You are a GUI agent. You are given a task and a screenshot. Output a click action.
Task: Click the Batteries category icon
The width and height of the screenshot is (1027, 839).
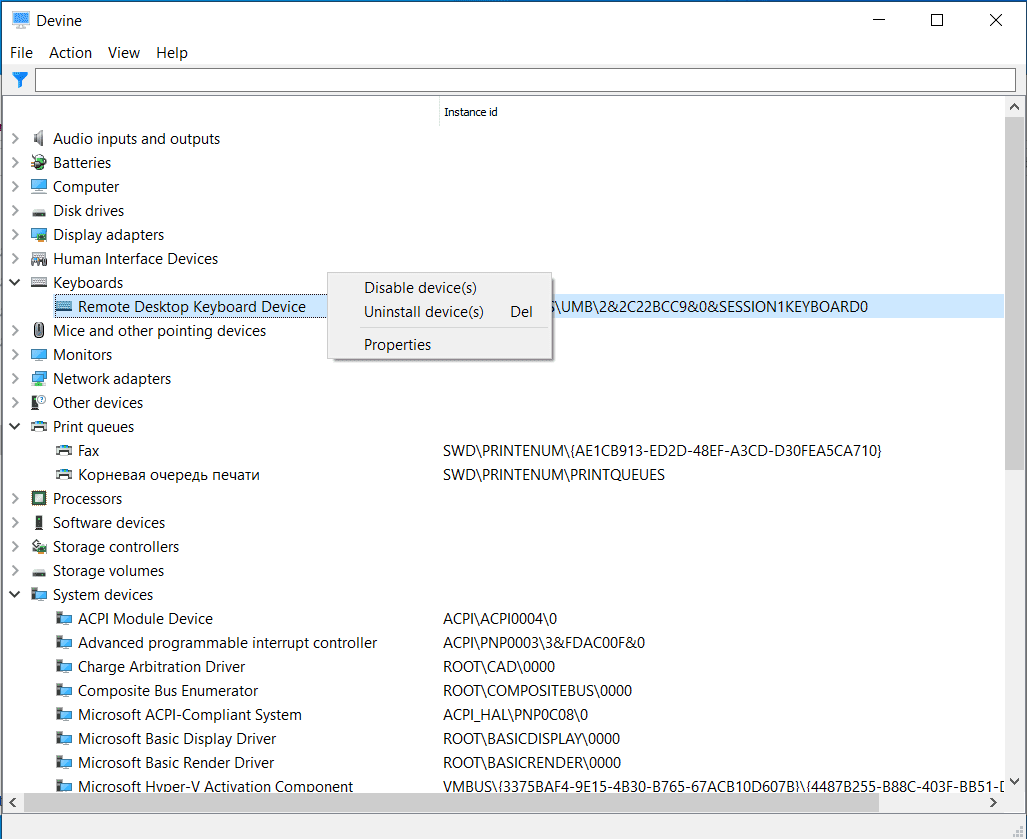pyautogui.click(x=39, y=162)
